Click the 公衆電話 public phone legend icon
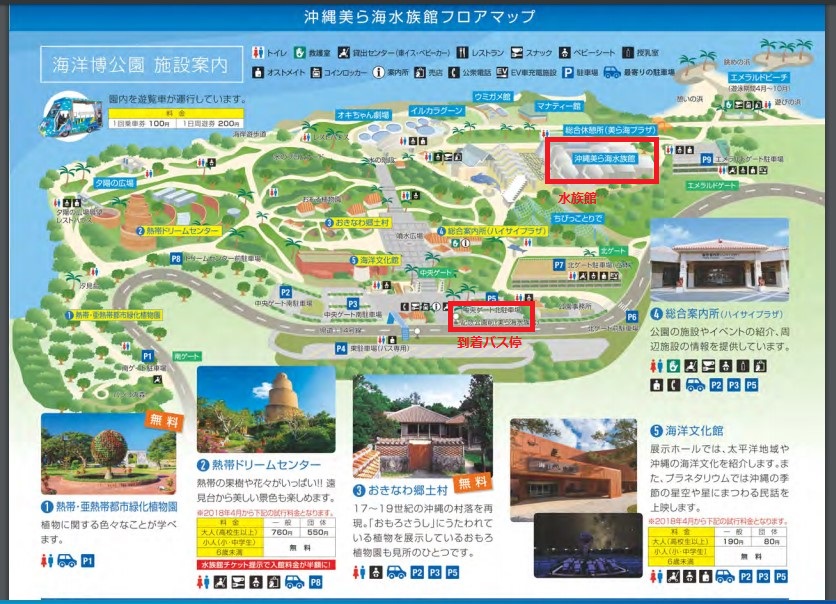 coord(453,72)
